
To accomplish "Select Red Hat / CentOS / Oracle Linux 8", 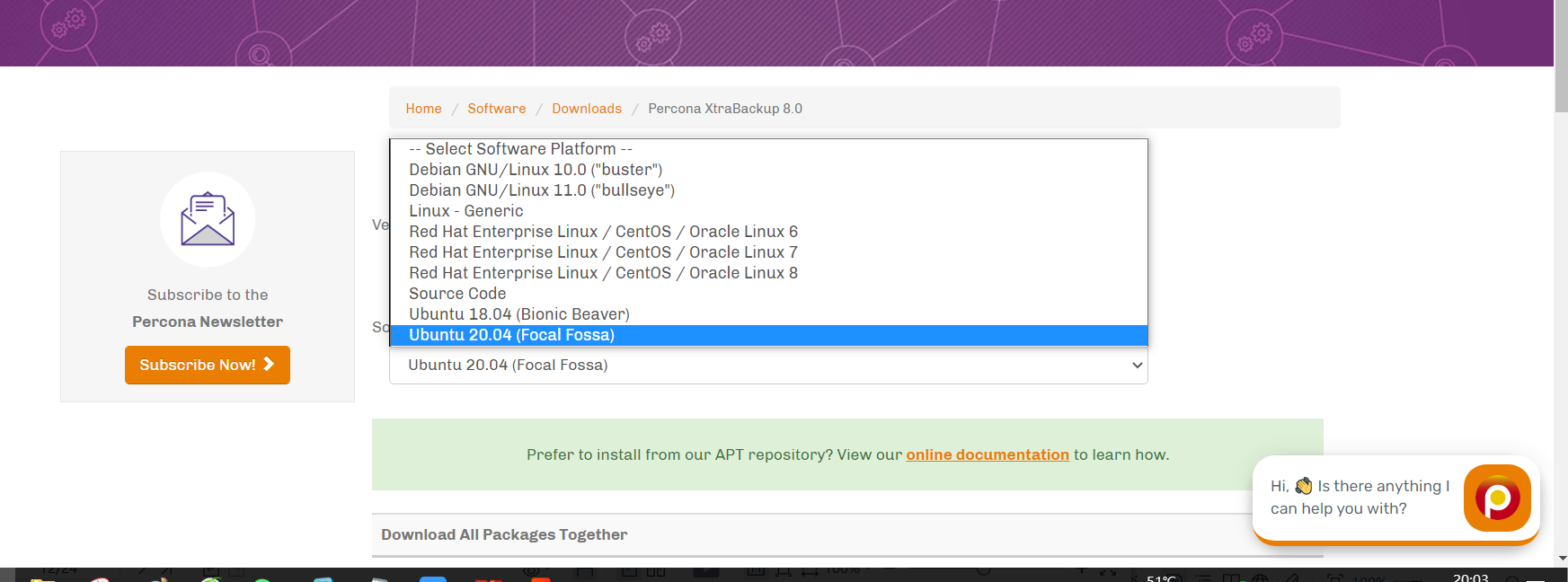I will tap(769, 273).
